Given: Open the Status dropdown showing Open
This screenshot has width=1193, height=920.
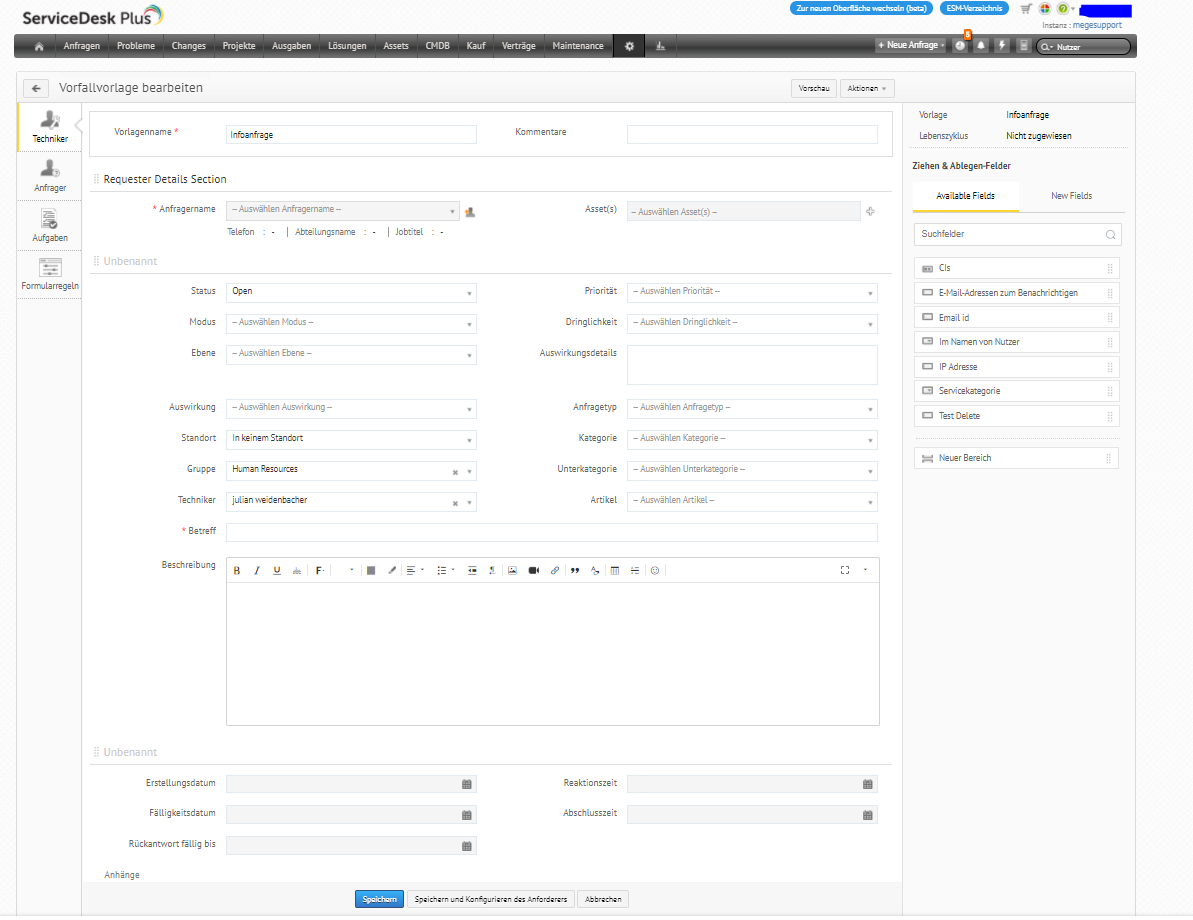Looking at the screenshot, I should [352, 292].
